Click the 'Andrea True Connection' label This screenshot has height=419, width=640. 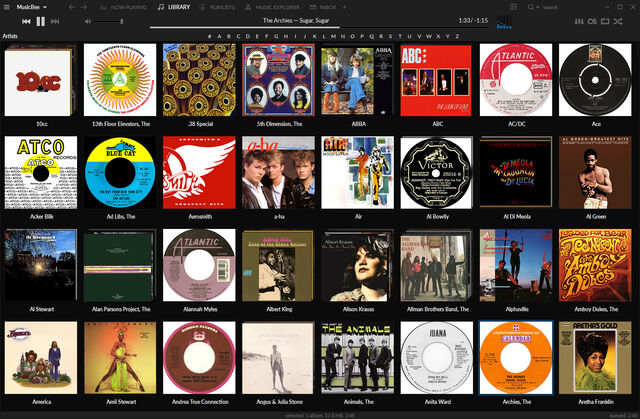point(200,402)
